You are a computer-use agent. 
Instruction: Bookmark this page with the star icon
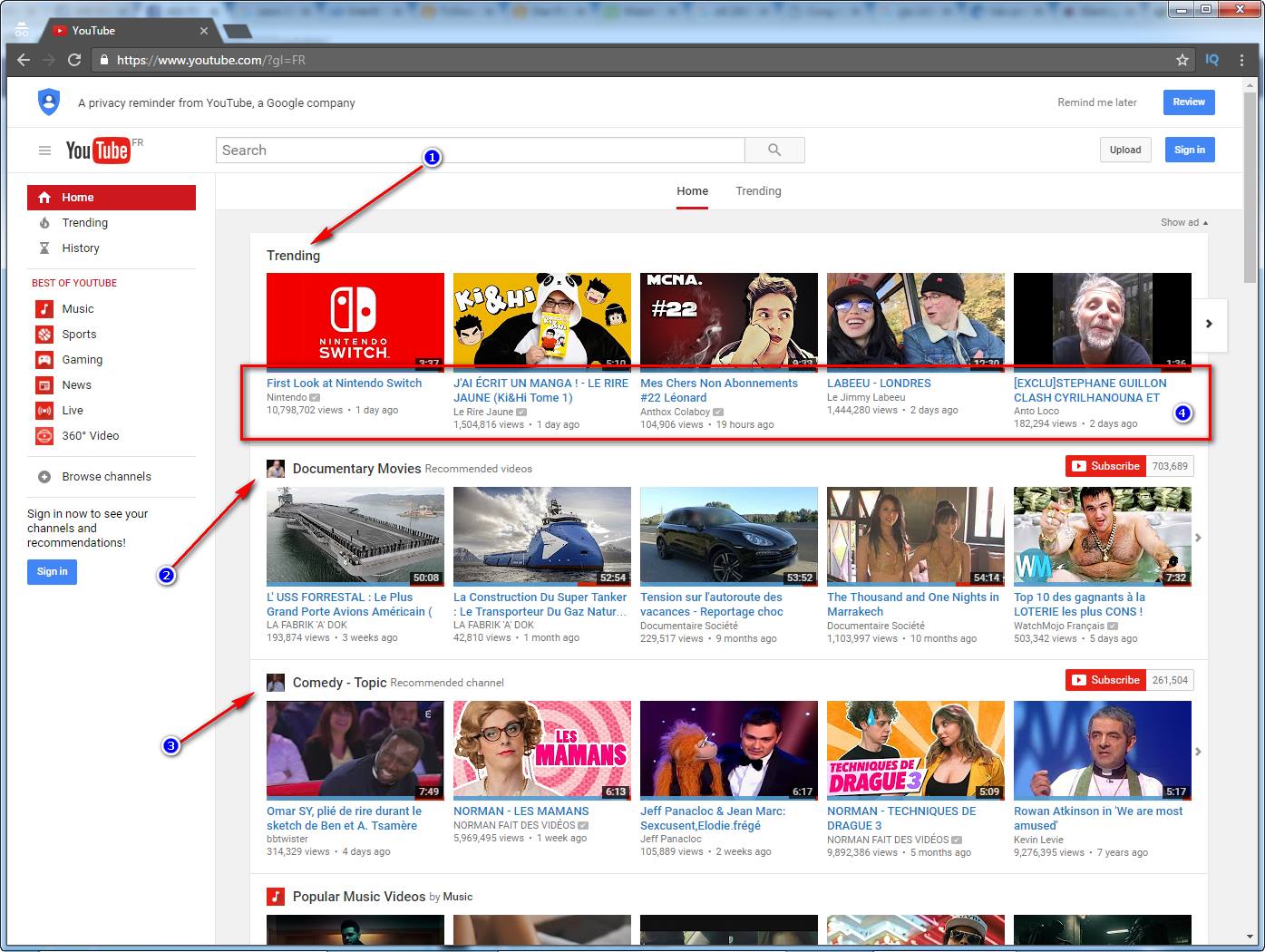[x=1182, y=60]
